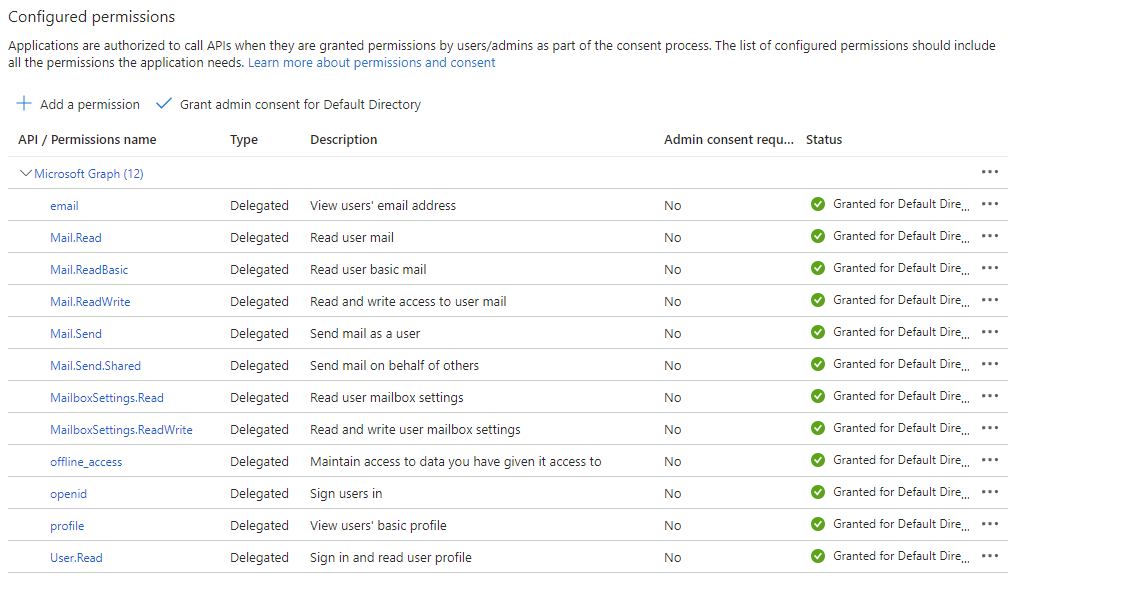Open the offline_access permission link
Screen dimensions: 1121x594
coord(87,462)
